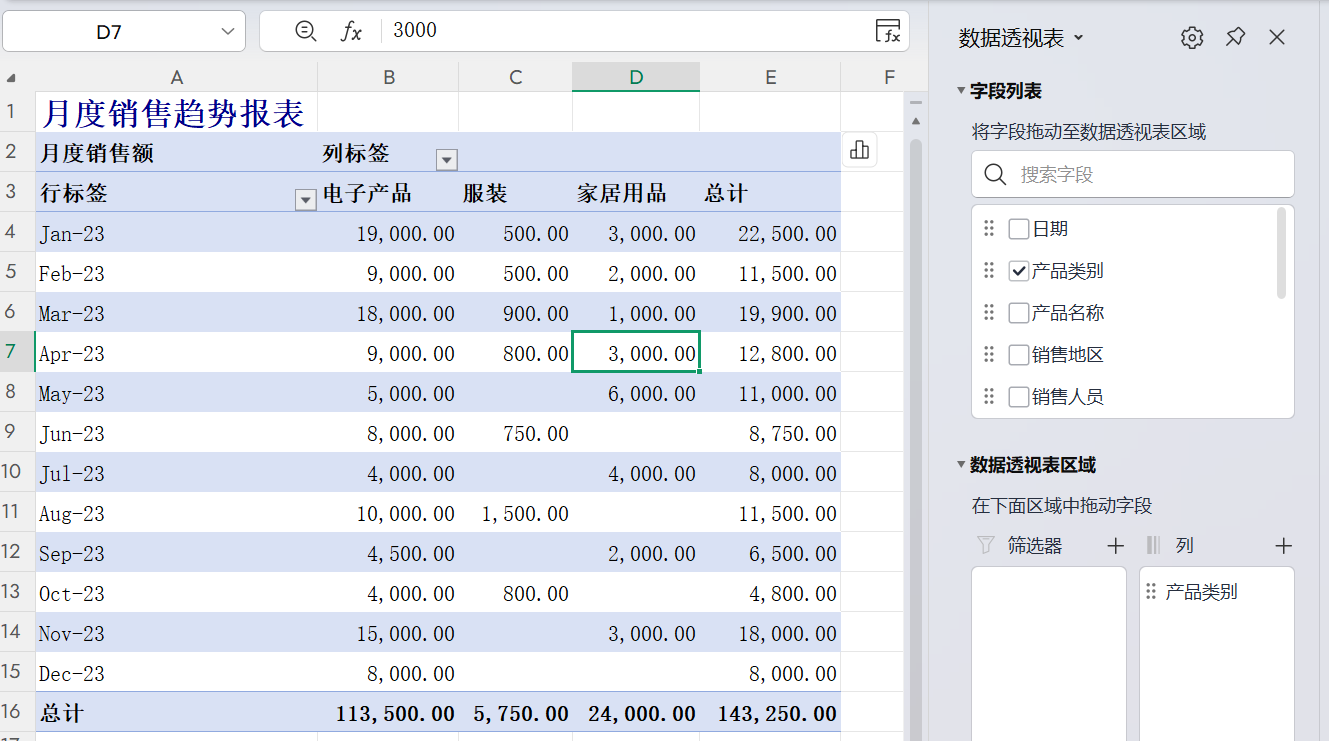Click drag handle of 产品类别 in 列 area
1329x741 pixels.
(x=1151, y=592)
